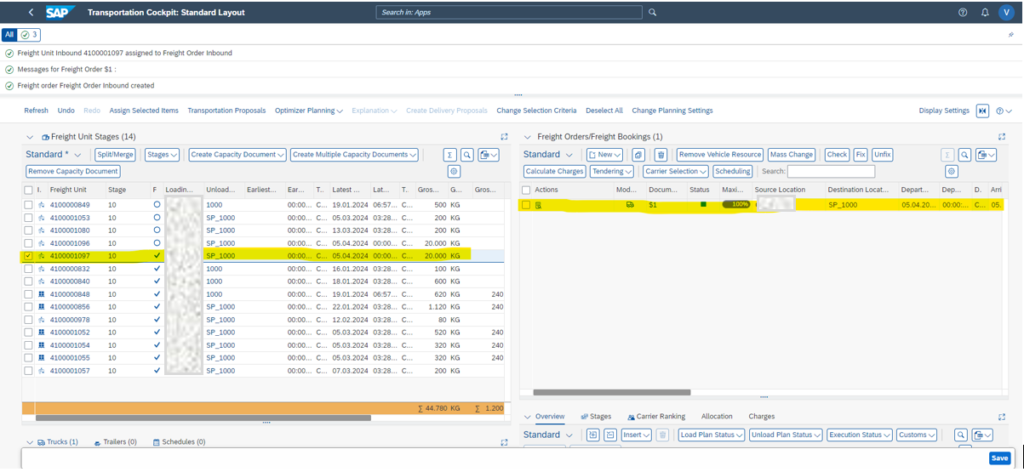This screenshot has height=472, width=1024.
Task: Click the SAP back navigation arrow
Action: click(32, 12)
